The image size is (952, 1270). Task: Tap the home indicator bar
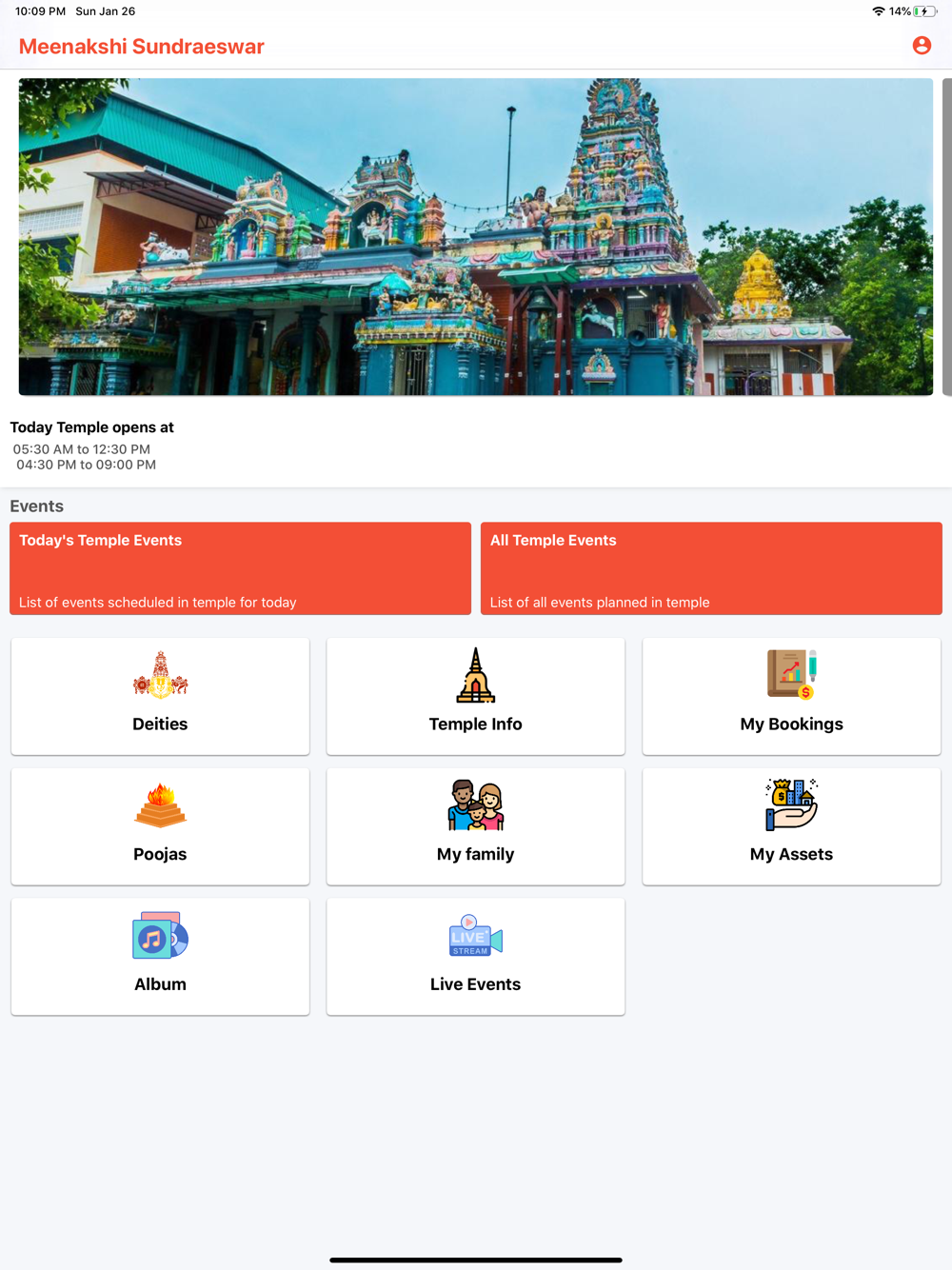476,1260
